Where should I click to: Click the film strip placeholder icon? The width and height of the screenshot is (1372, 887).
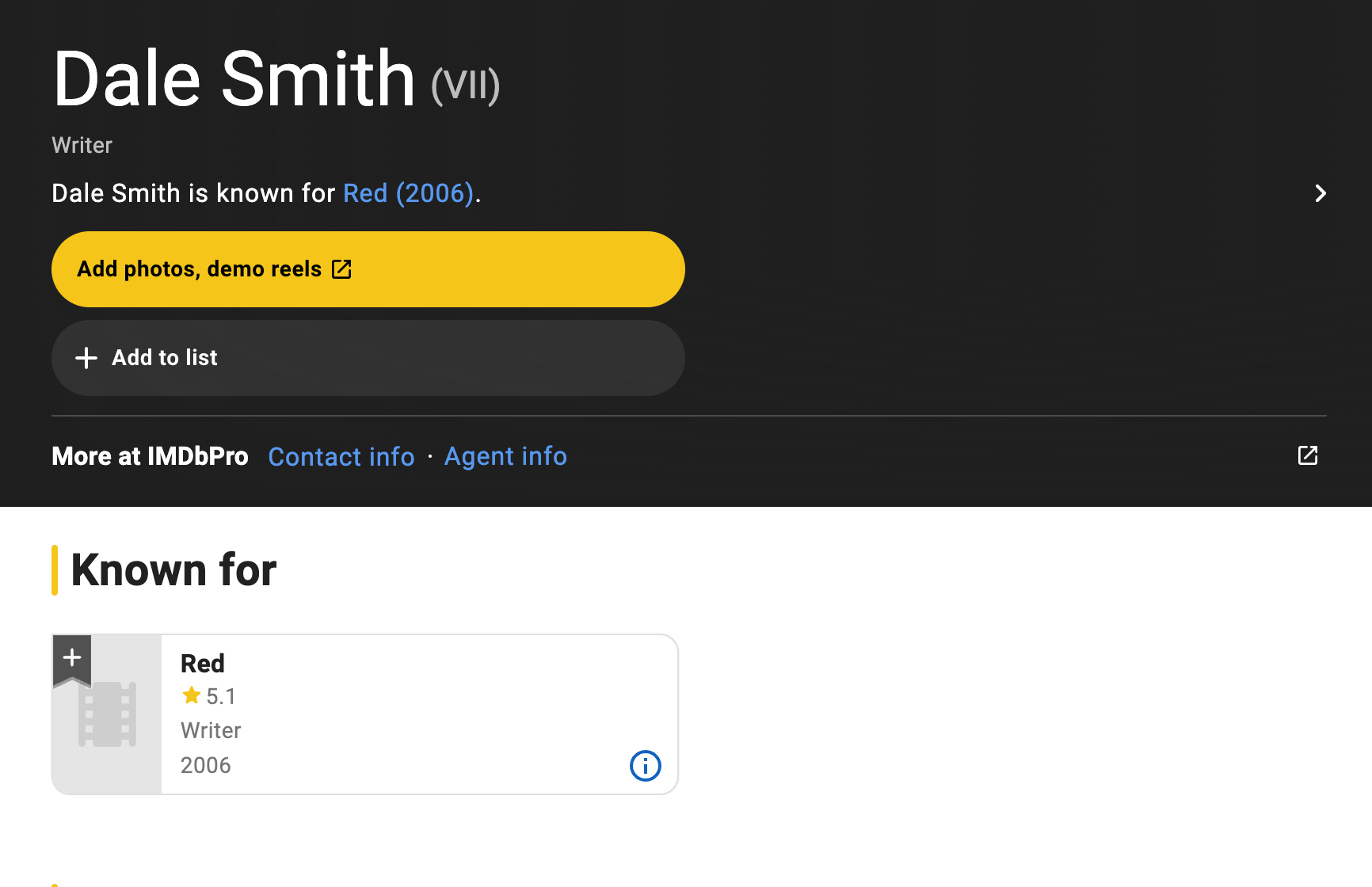pyautogui.click(x=107, y=714)
